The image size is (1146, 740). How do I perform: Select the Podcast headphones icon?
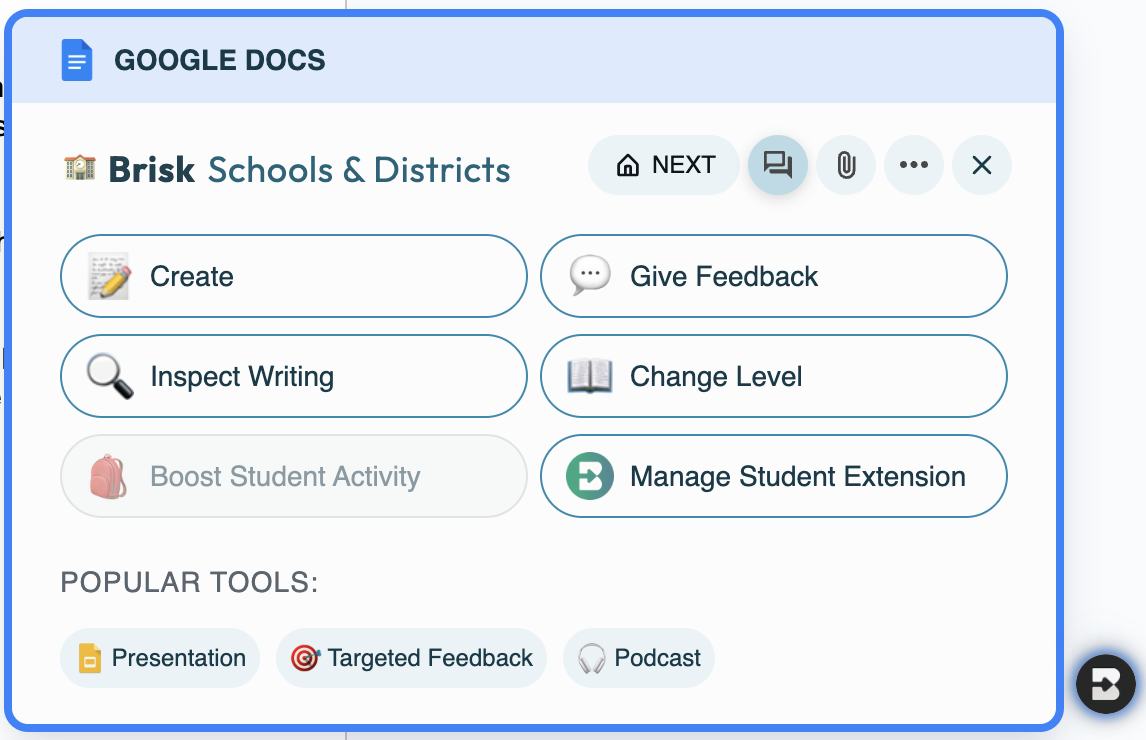click(x=591, y=658)
